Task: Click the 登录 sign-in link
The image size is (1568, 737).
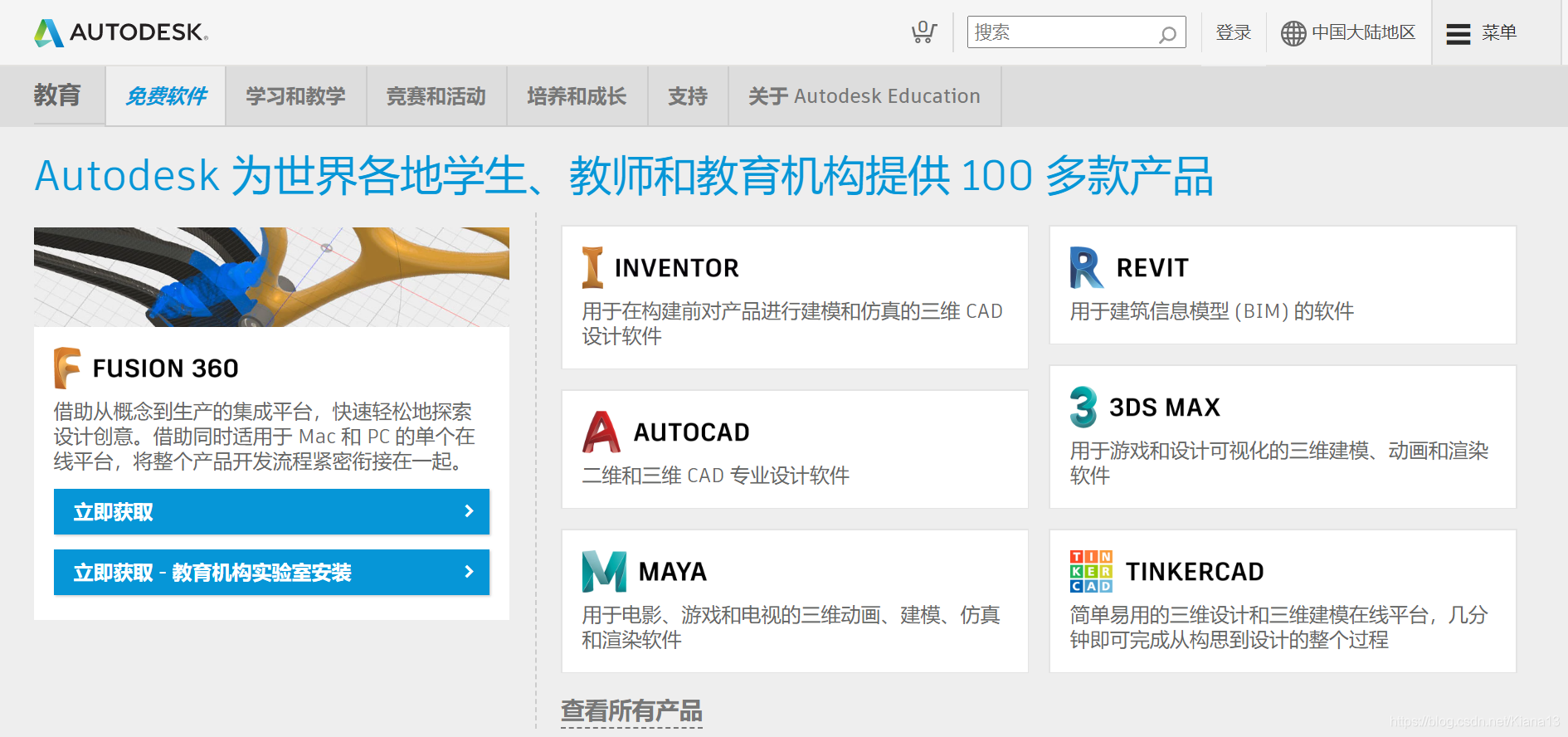Action: point(1233,32)
